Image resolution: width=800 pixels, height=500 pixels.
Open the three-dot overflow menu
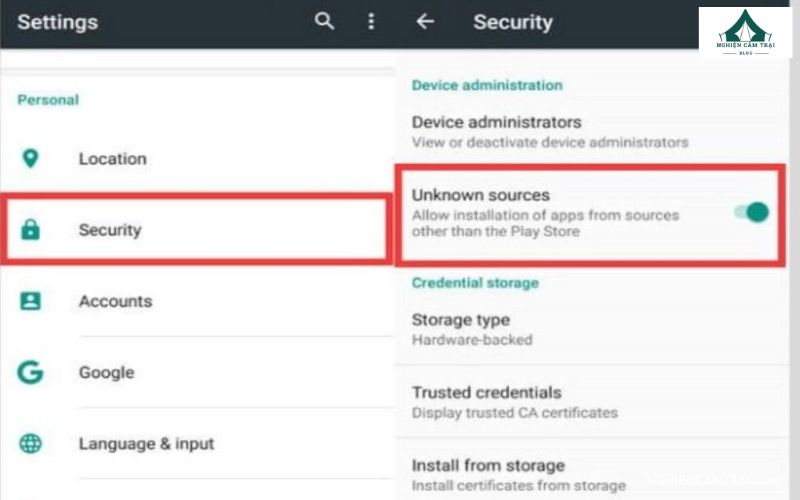(x=371, y=21)
